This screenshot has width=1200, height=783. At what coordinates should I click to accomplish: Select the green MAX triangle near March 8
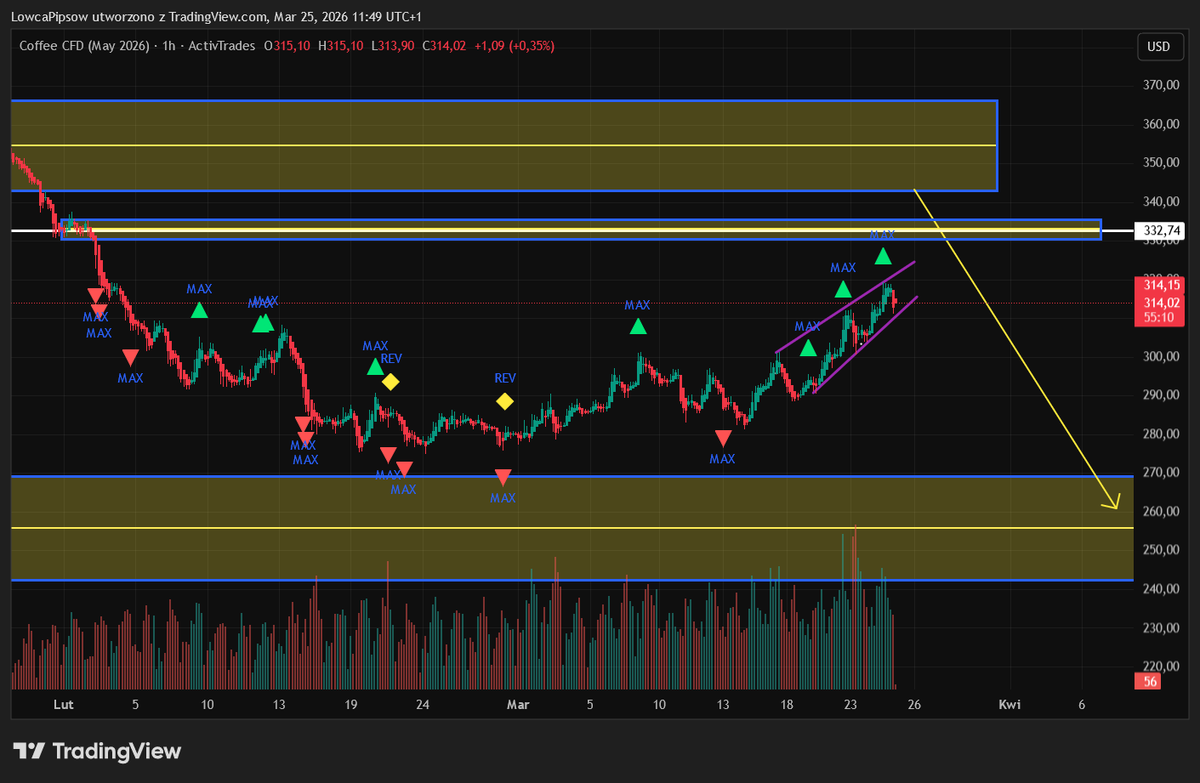click(x=638, y=326)
